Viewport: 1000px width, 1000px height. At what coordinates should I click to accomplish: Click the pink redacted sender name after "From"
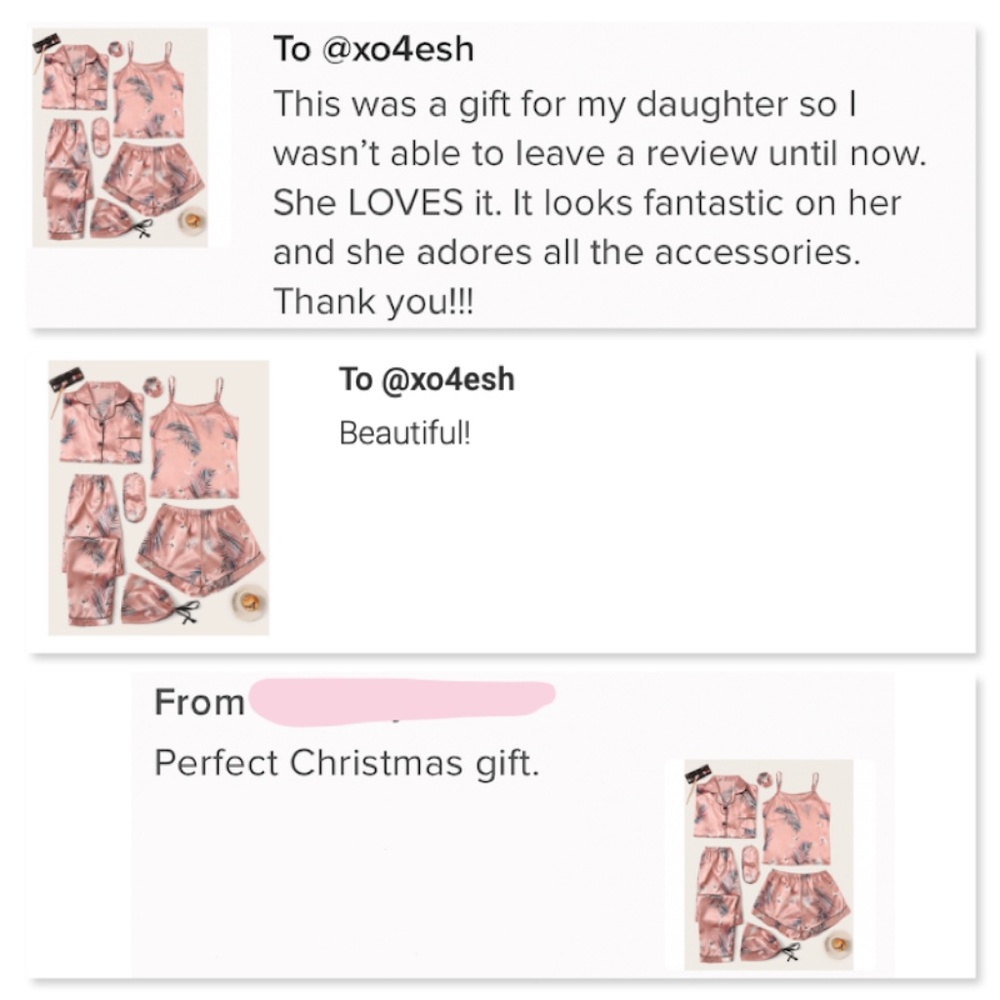pyautogui.click(x=402, y=703)
